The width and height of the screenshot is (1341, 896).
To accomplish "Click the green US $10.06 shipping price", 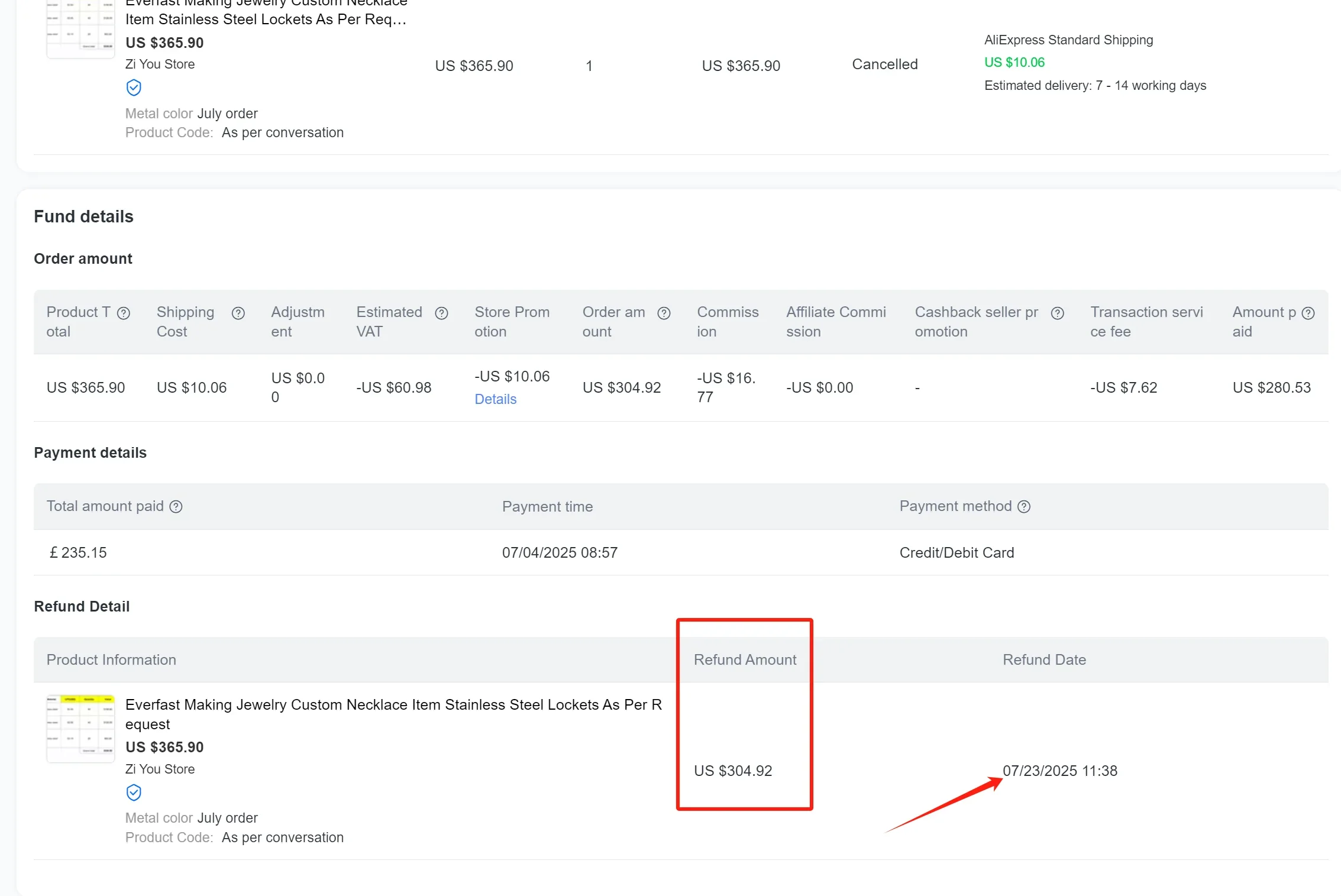I will [x=1014, y=63].
